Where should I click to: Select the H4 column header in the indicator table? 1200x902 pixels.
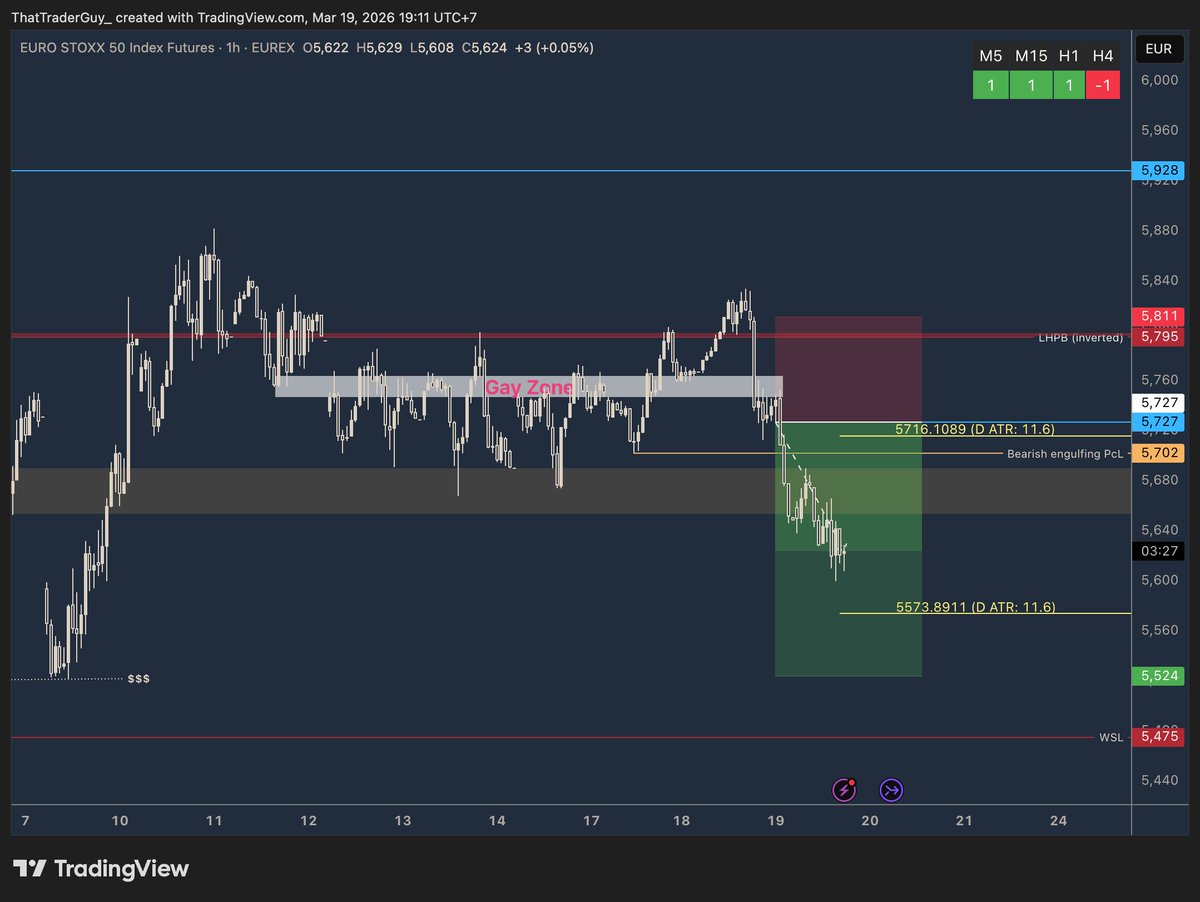click(1103, 56)
